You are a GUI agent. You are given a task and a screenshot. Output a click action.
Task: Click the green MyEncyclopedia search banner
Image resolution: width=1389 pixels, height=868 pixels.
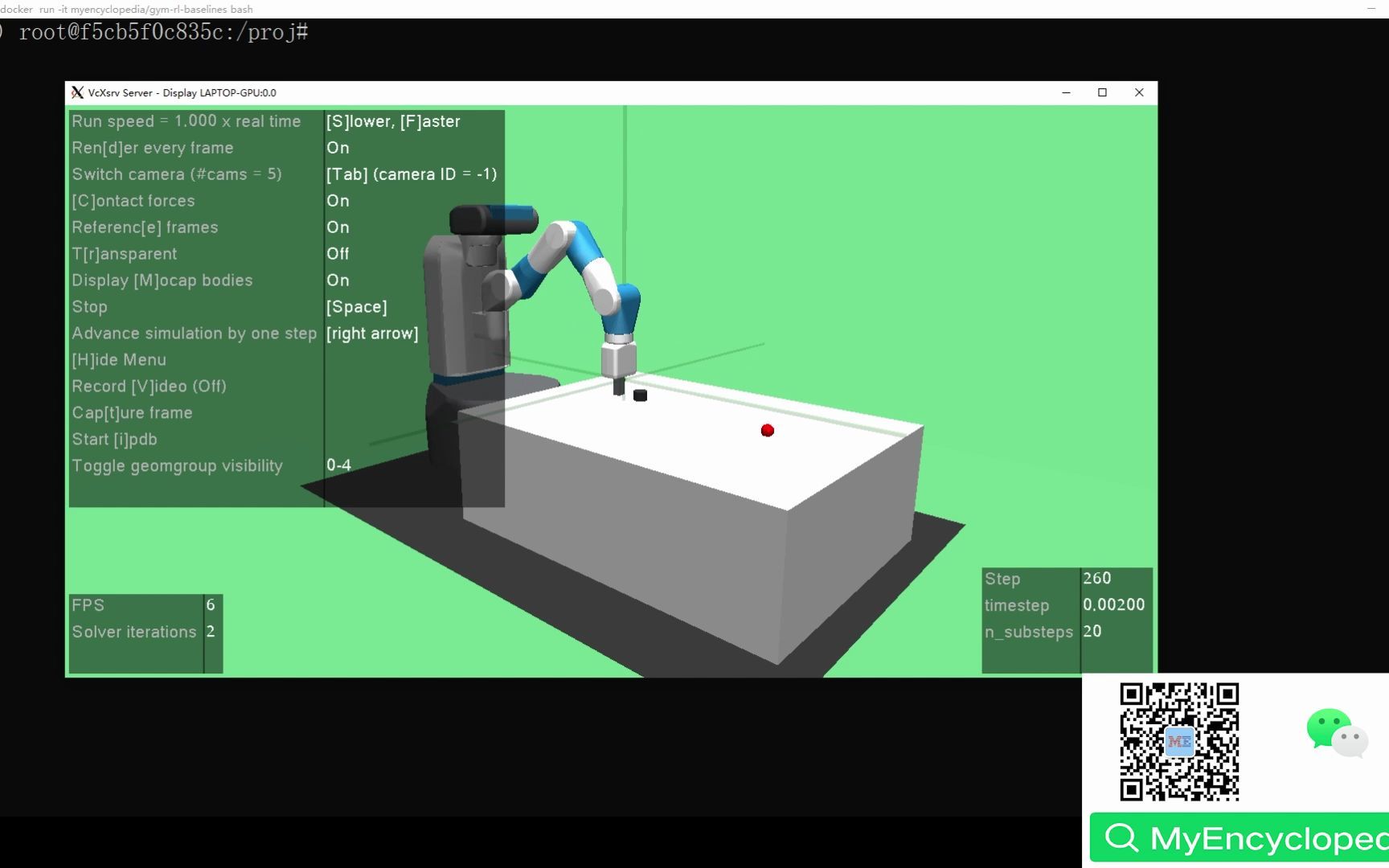pos(1239,837)
